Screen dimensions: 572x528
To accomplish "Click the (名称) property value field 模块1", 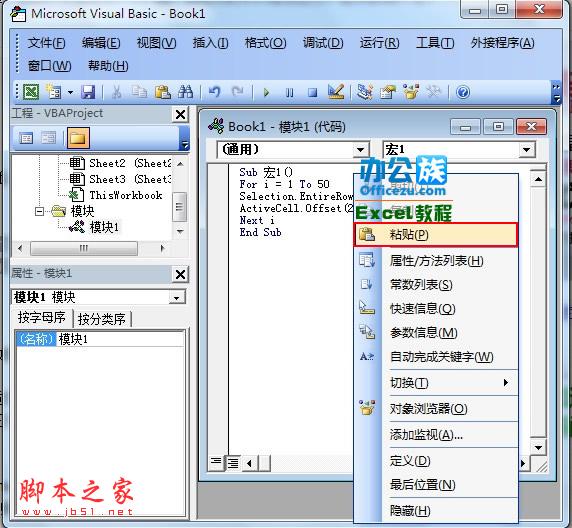I will 120,339.
